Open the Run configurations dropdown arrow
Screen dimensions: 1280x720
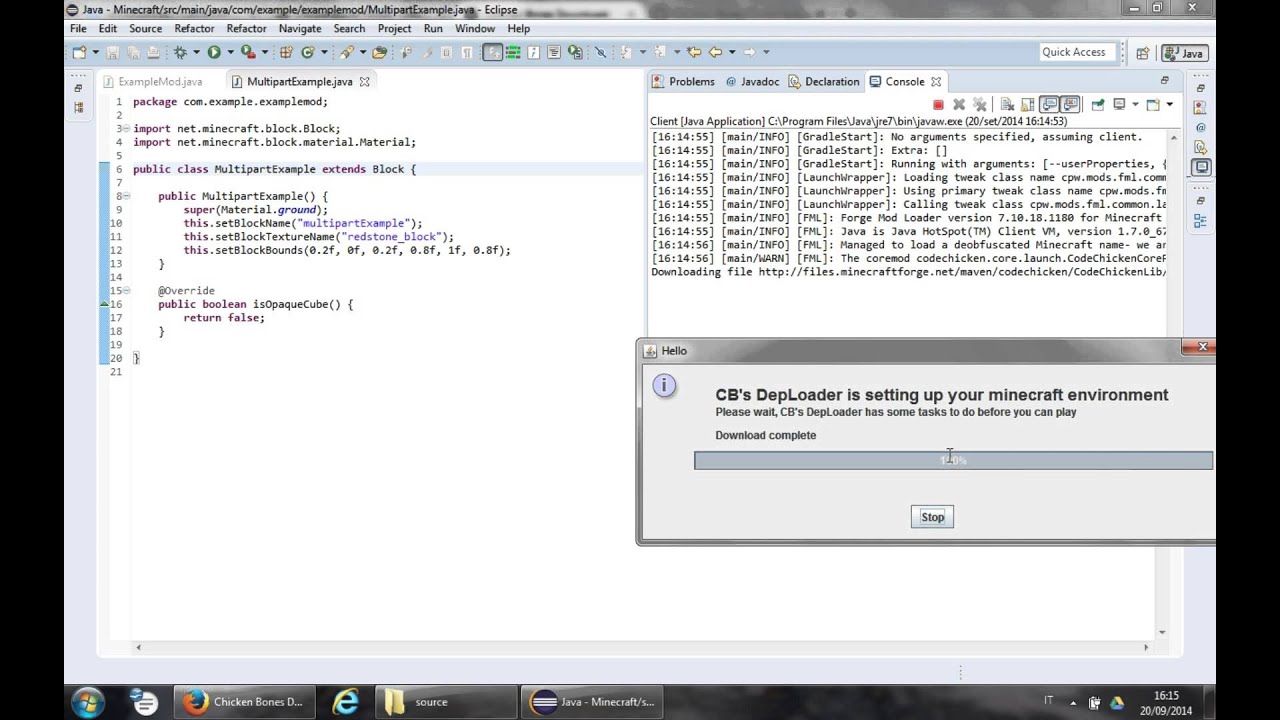230,52
